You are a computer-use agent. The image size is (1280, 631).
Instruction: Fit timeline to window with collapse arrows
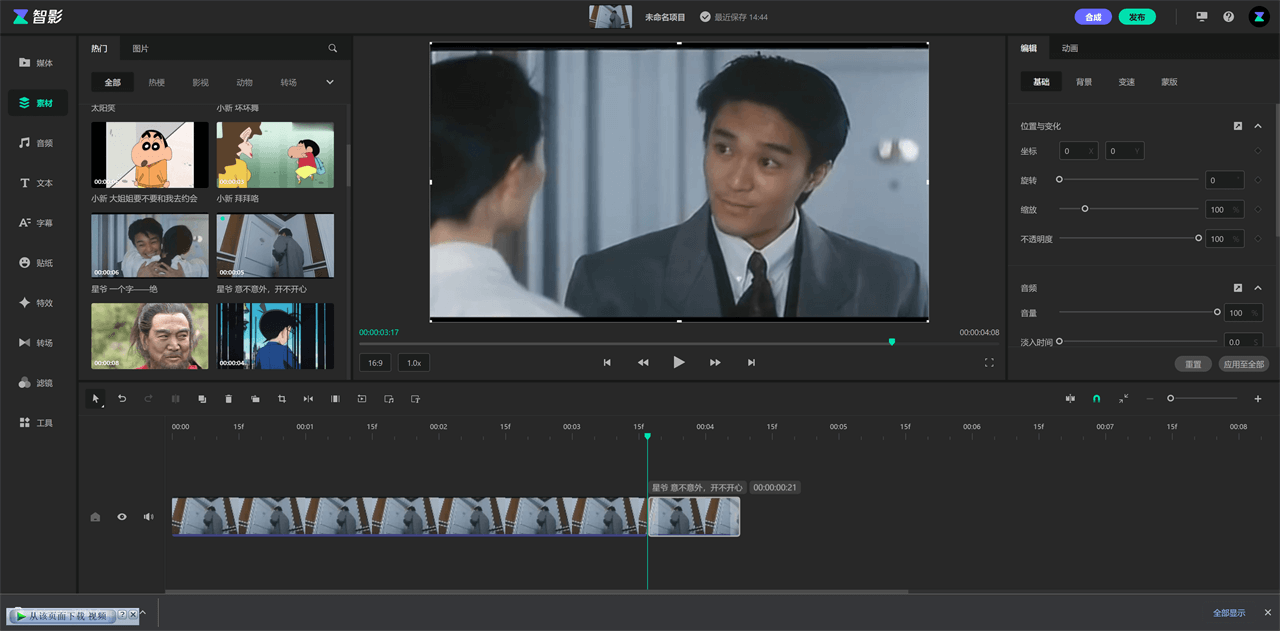click(1124, 398)
